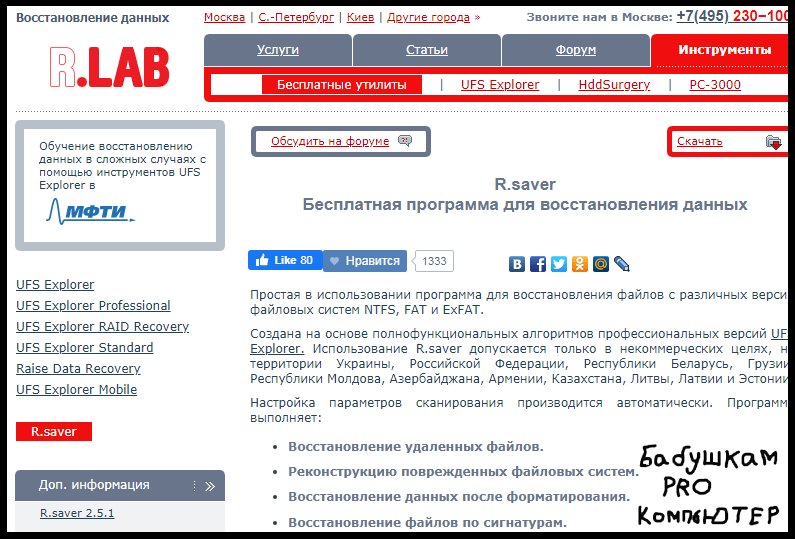Click 'Восстановление данных после форматирования.' item
795x539 pixels.
click(459, 496)
